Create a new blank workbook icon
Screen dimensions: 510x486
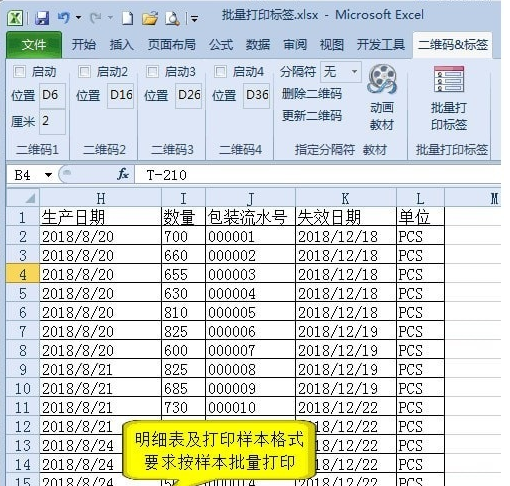(127, 18)
